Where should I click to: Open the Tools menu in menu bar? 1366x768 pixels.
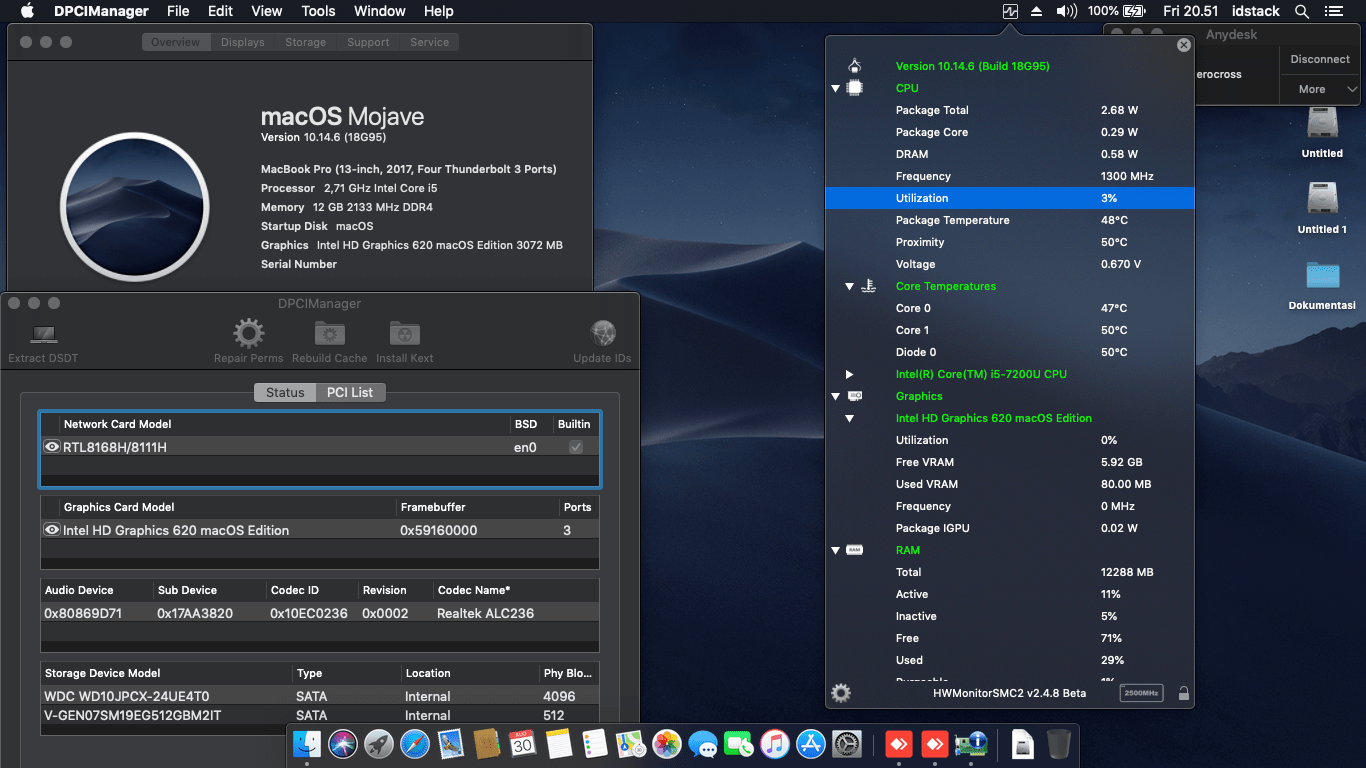coord(318,11)
